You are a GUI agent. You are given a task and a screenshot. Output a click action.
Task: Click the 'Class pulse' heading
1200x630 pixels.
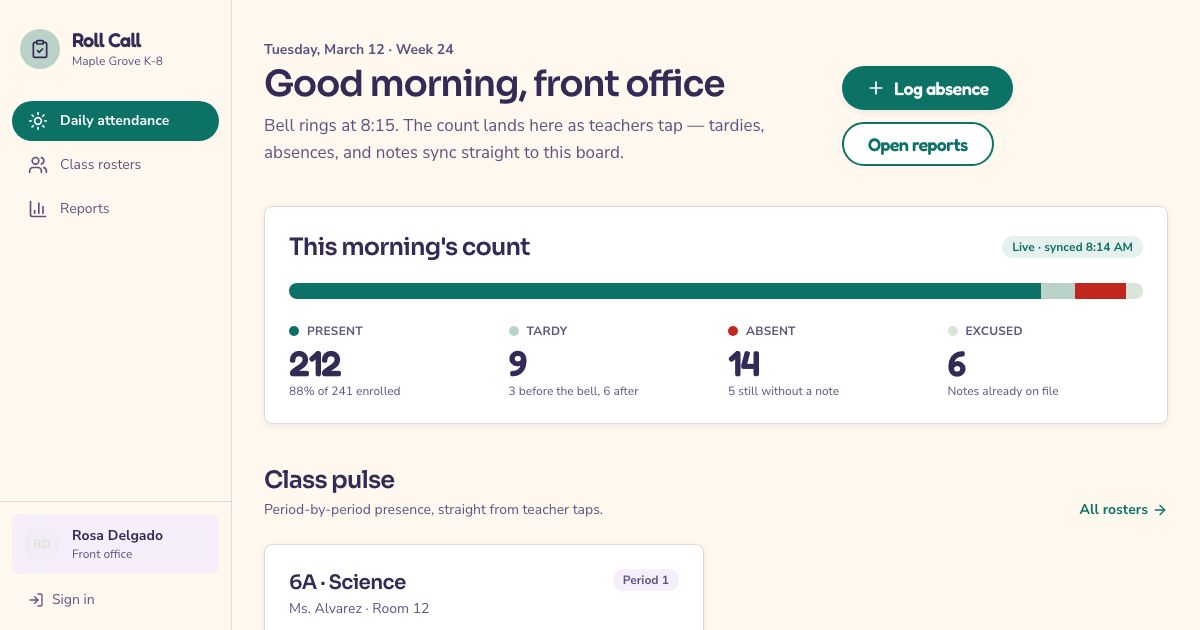coord(330,480)
